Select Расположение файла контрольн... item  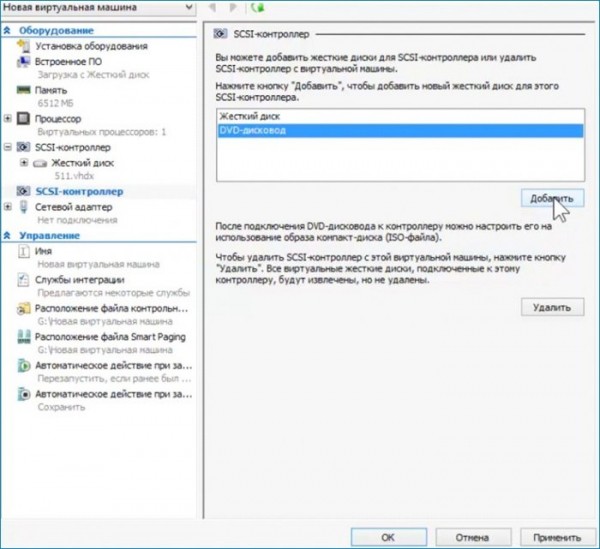(x=112, y=308)
